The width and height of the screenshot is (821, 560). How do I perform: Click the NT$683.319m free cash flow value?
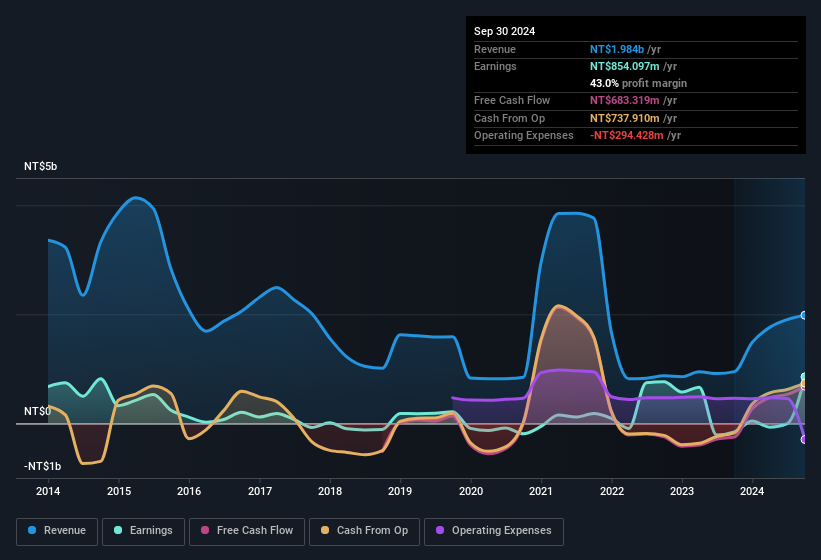pyautogui.click(x=625, y=100)
